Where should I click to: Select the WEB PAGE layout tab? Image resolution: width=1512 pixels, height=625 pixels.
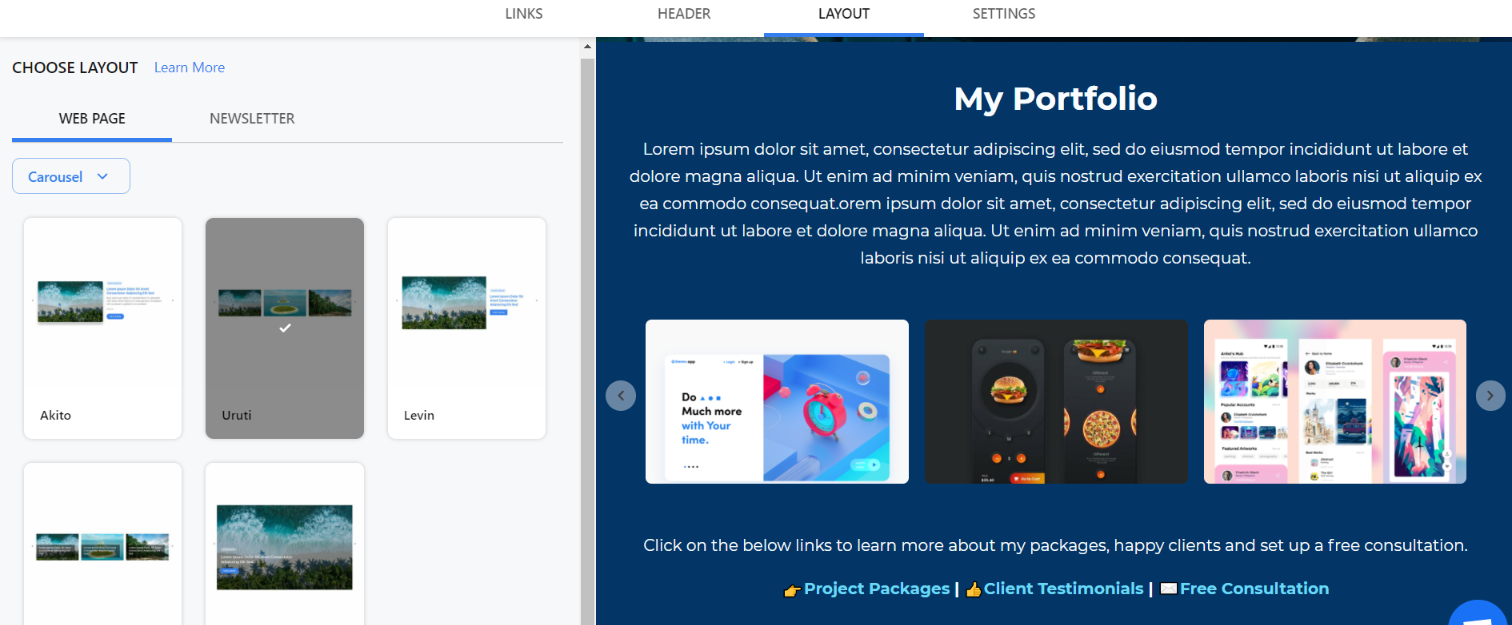point(92,118)
